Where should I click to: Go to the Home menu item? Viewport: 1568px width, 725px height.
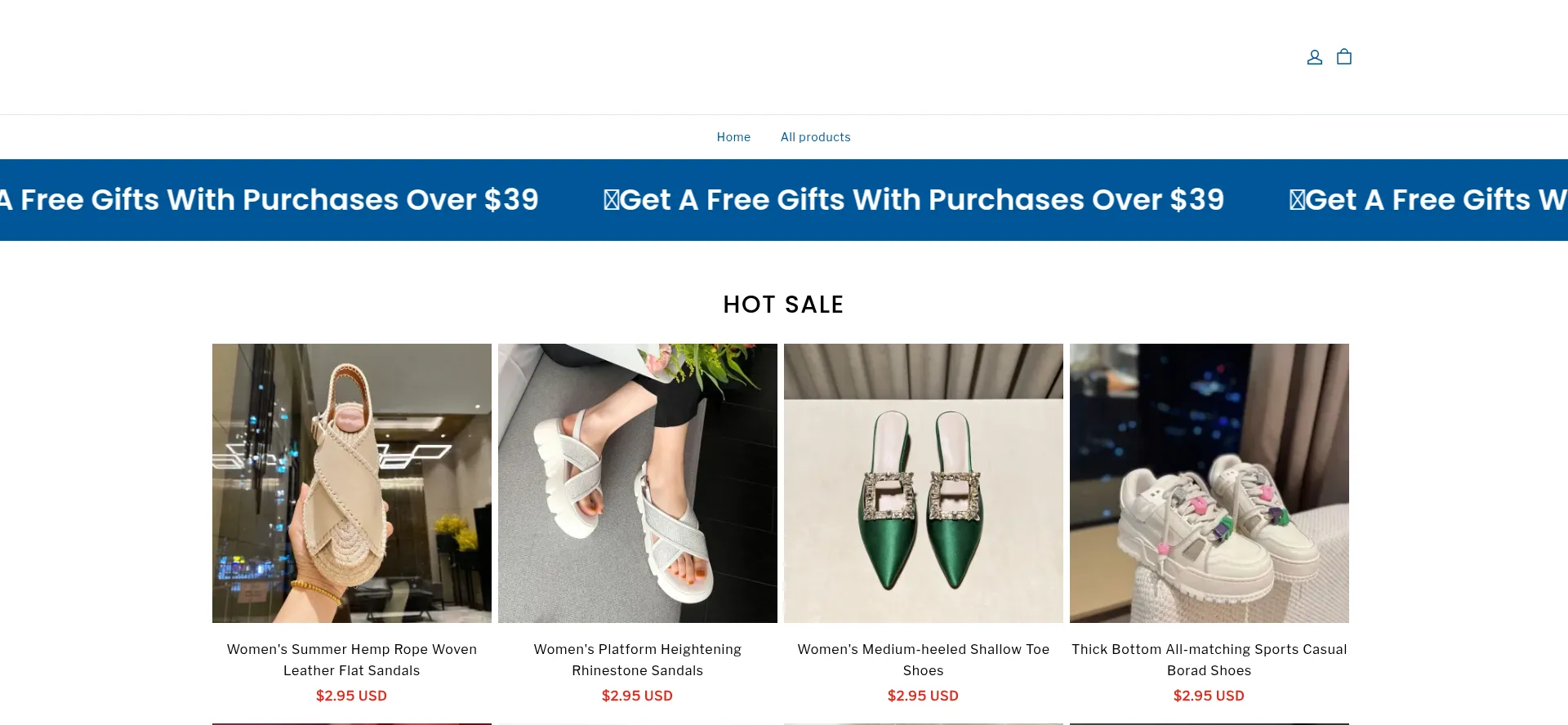coord(733,137)
